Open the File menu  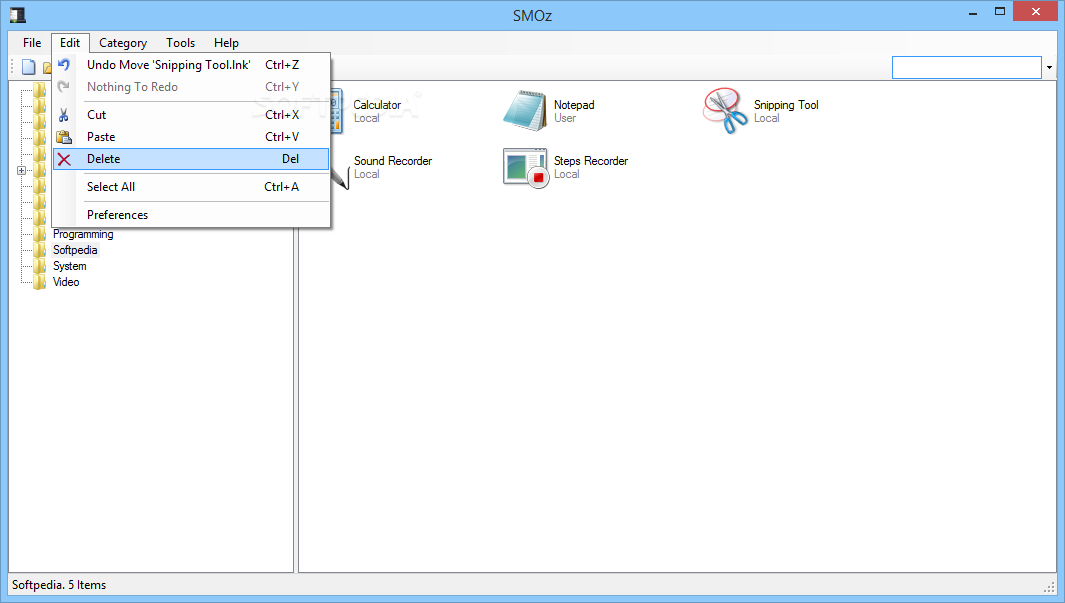pos(32,43)
